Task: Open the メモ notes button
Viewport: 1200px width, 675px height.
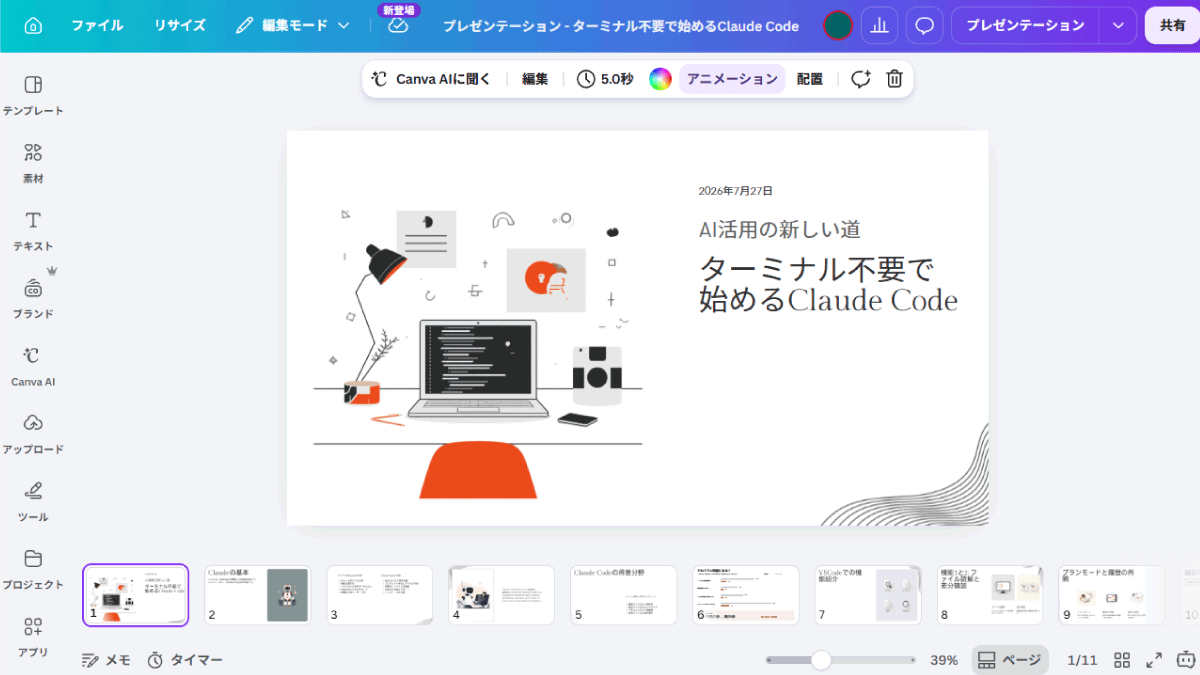Action: pyautogui.click(x=106, y=660)
